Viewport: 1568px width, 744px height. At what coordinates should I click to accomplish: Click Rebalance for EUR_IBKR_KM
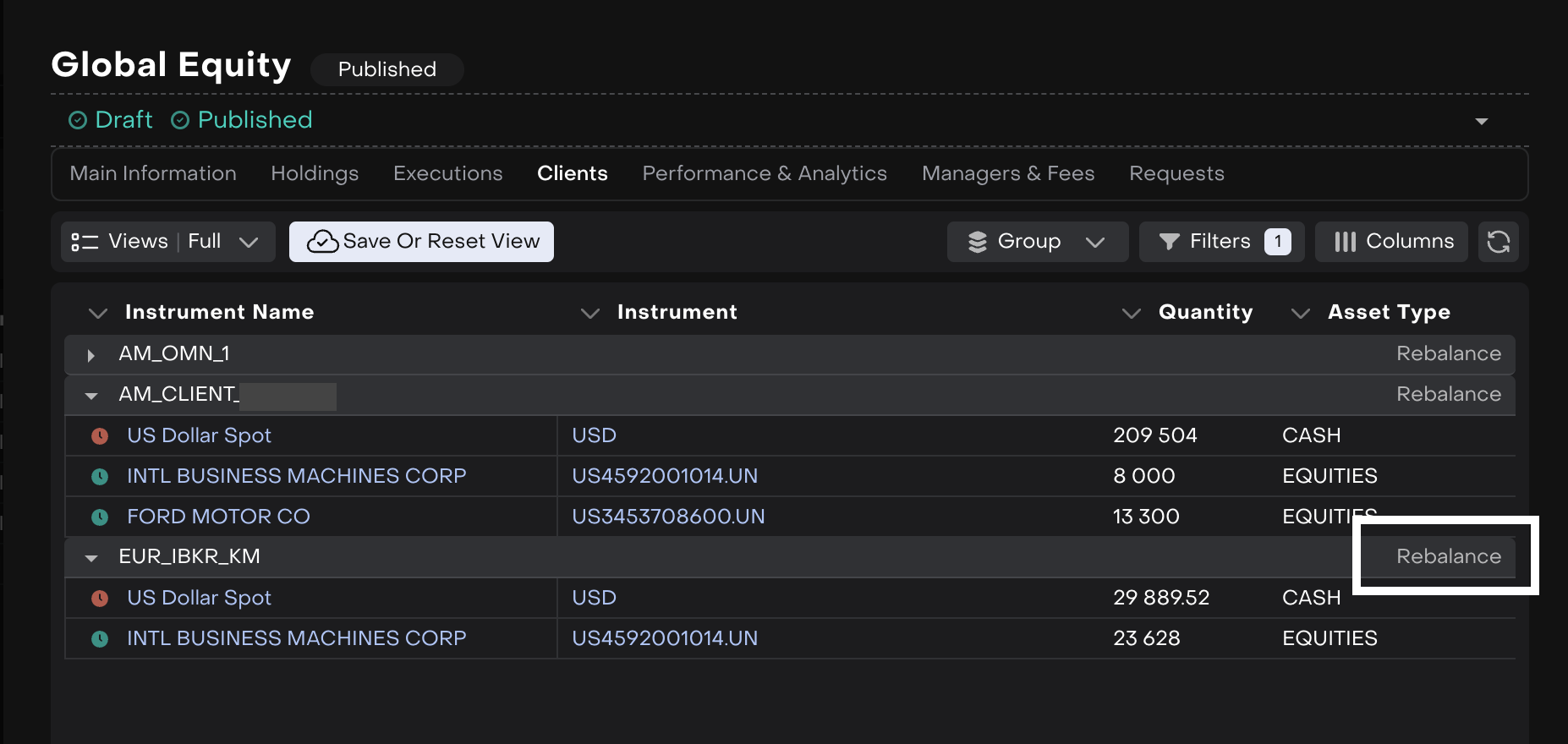click(1448, 556)
